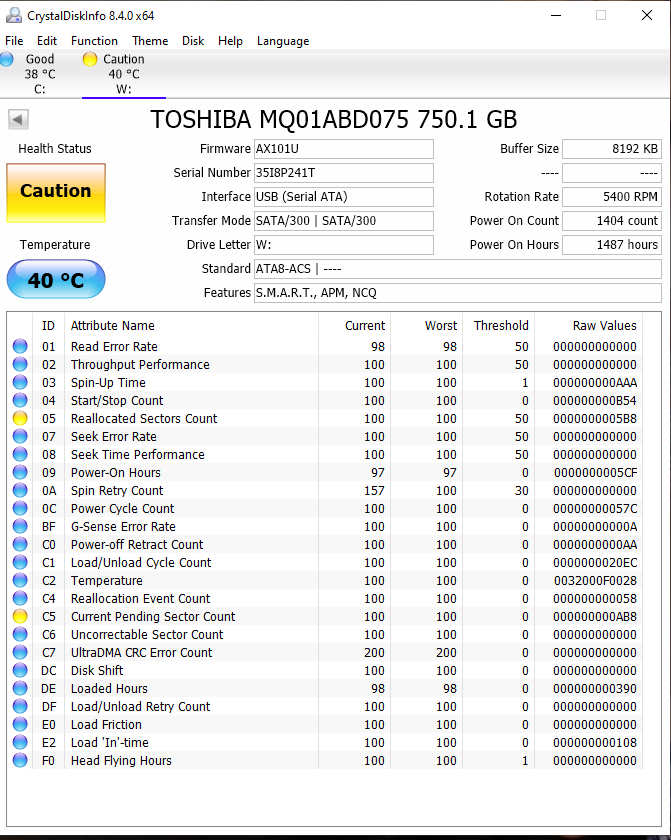Click blue status icon for Throughput Performance
The image size is (671, 840).
click(x=20, y=364)
